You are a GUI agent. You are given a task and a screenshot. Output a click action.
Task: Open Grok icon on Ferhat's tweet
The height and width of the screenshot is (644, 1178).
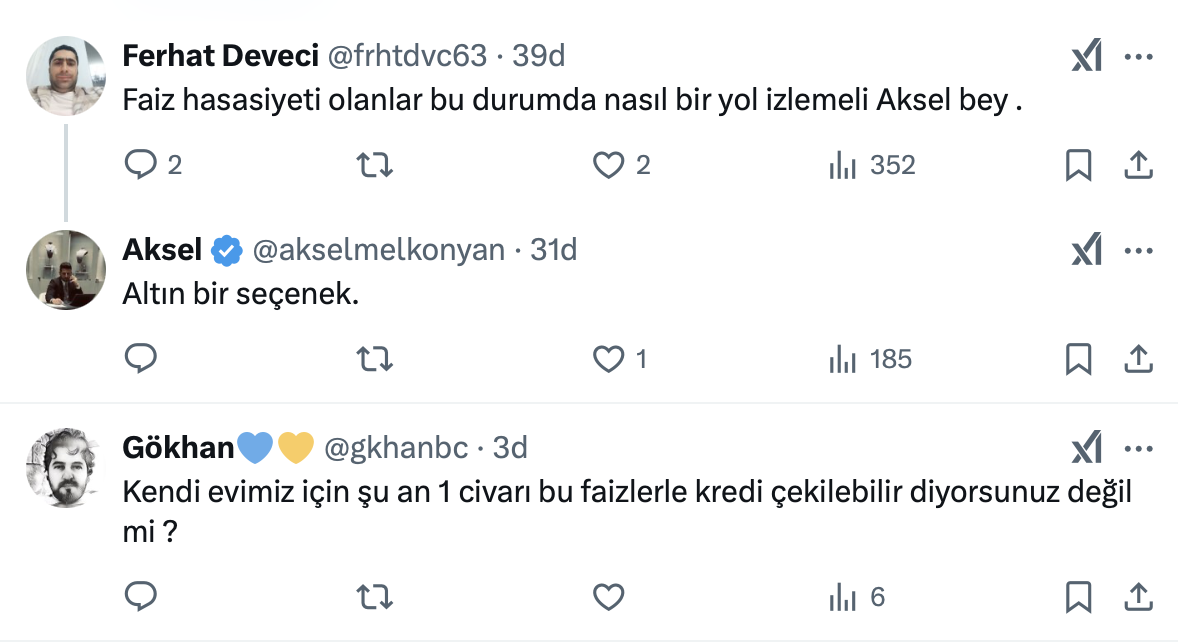click(1086, 56)
